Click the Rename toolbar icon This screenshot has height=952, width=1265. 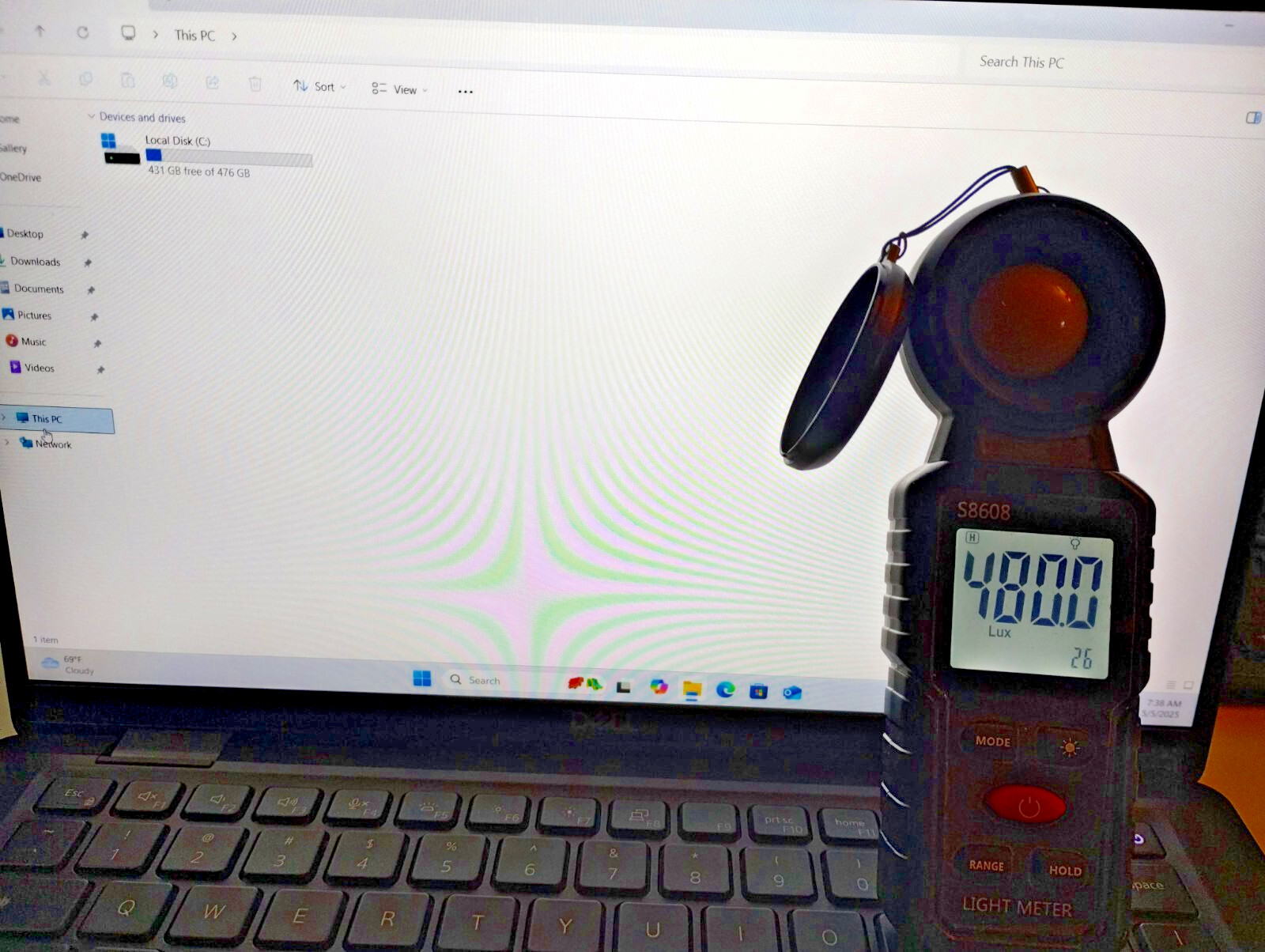[169, 81]
